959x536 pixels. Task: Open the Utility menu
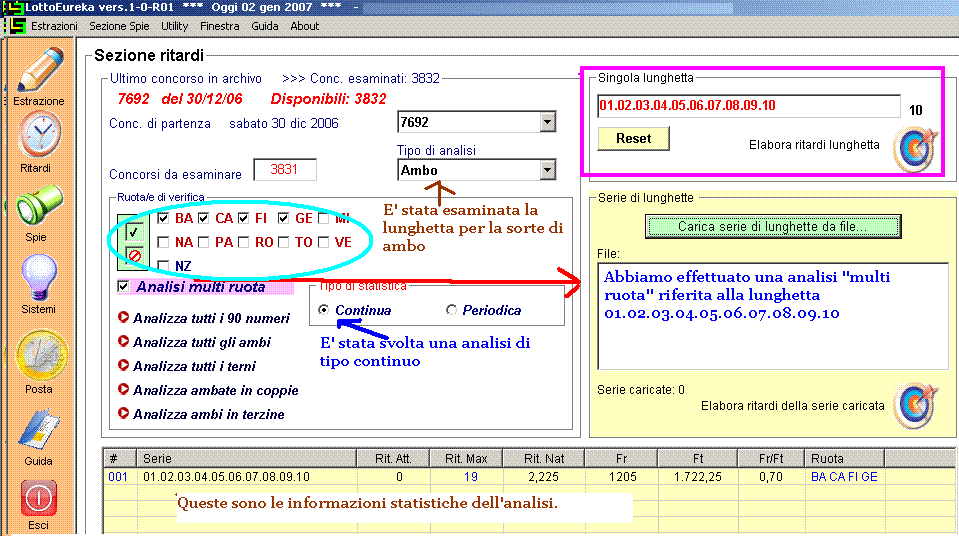pyautogui.click(x=174, y=26)
